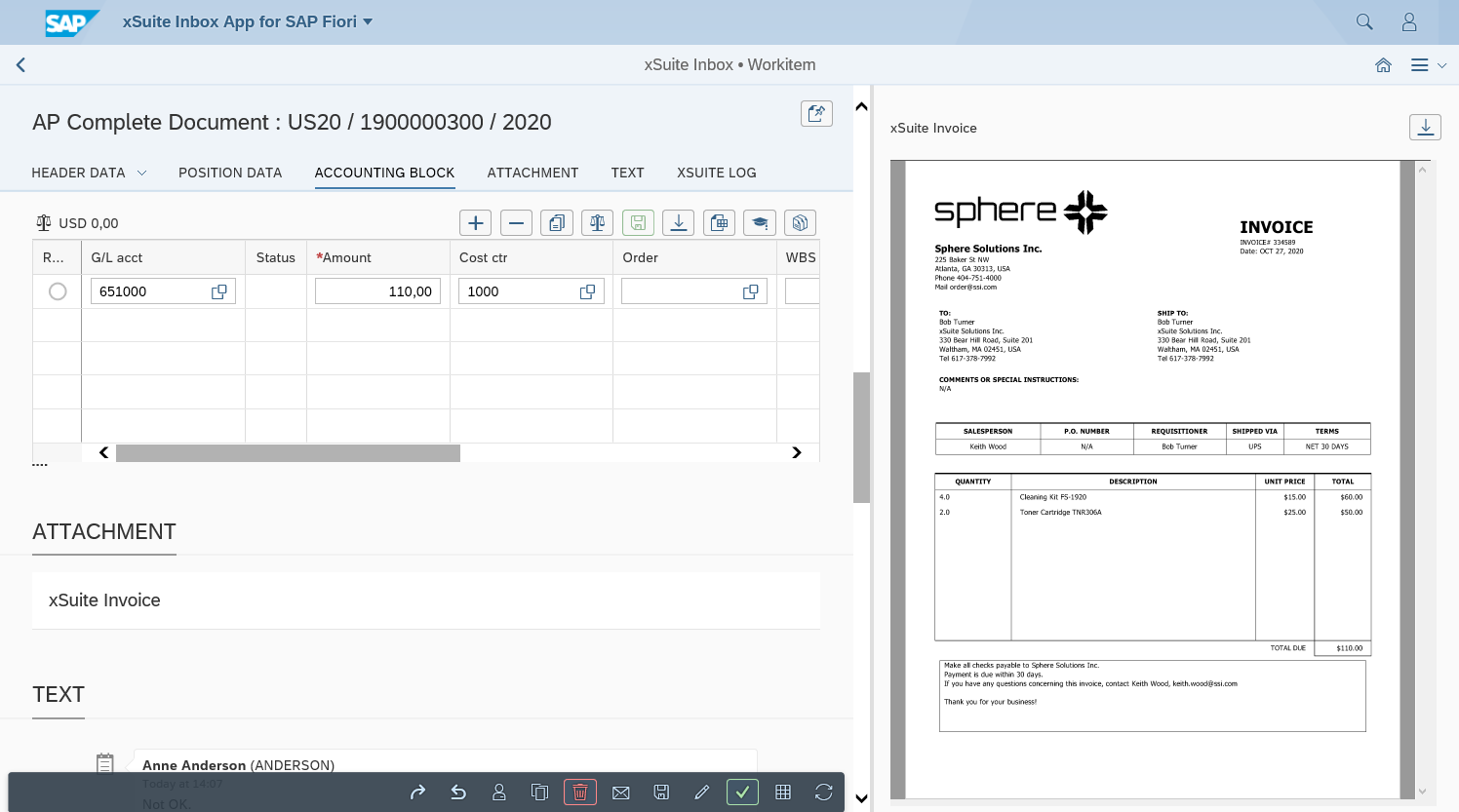Approve workitem with green checkmark icon

coord(742,793)
